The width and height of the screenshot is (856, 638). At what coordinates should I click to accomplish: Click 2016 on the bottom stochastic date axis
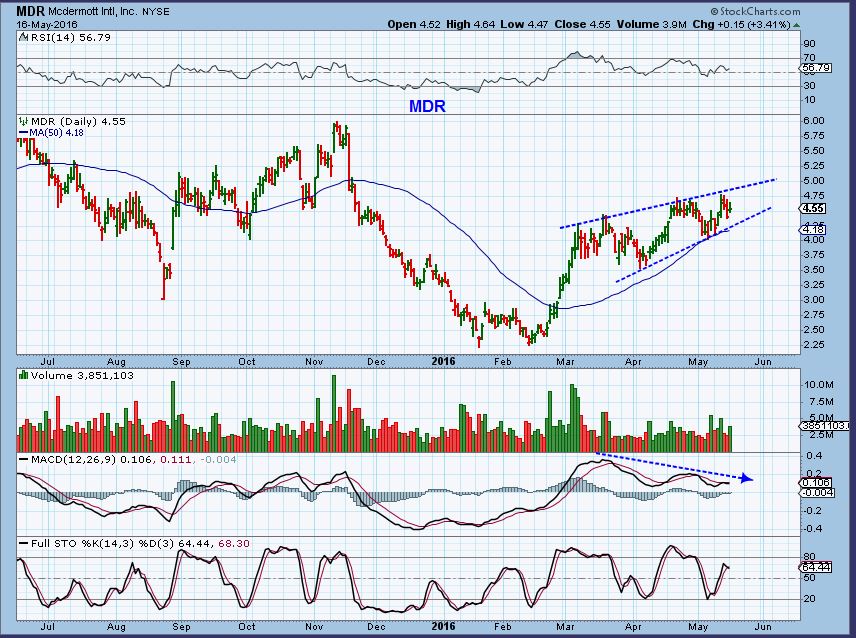tap(443, 627)
